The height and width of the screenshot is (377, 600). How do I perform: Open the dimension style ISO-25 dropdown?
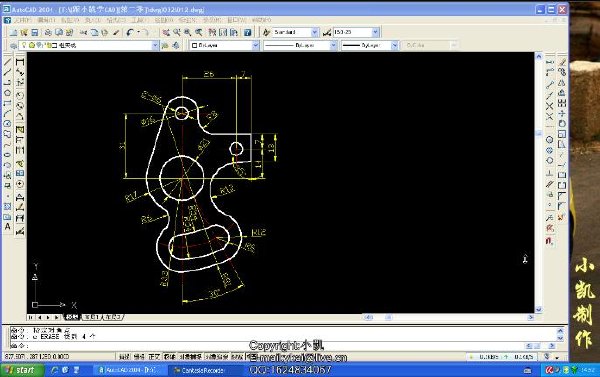pos(375,33)
